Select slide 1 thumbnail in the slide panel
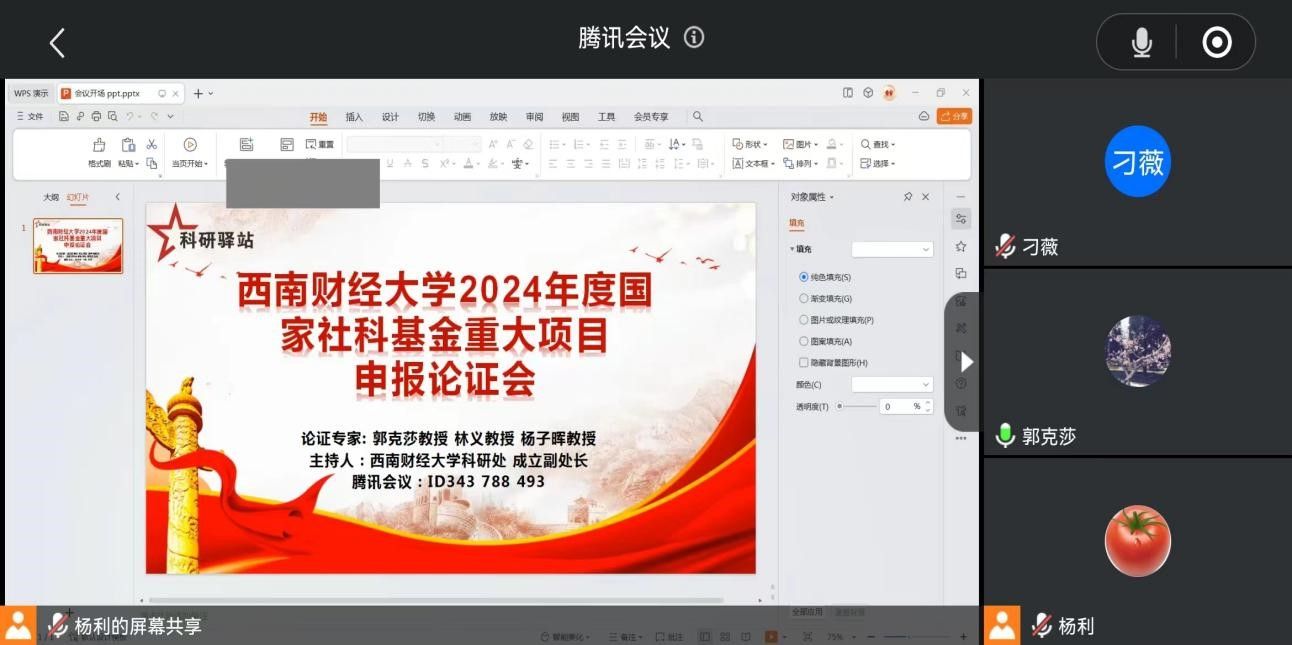This screenshot has width=1292, height=645. coord(76,246)
